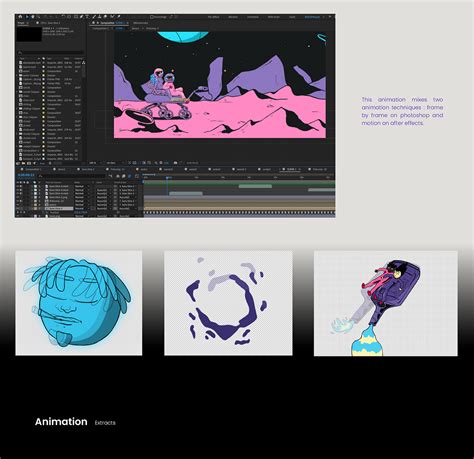Click the New Composition icon in Project panel
Image resolution: width=474 pixels, height=459 pixels.
coord(29,163)
